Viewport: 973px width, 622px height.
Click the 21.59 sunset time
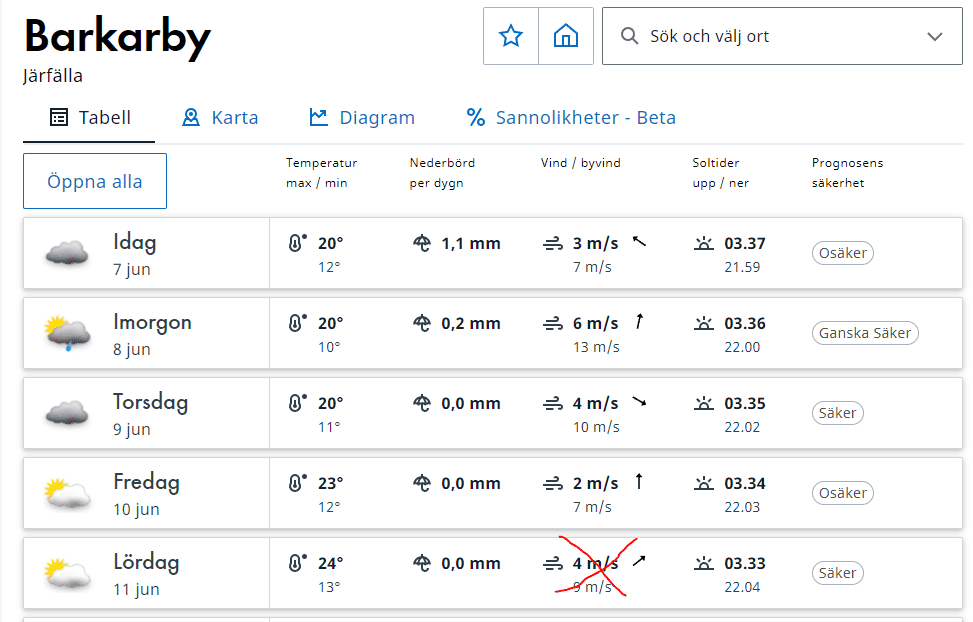point(742,267)
